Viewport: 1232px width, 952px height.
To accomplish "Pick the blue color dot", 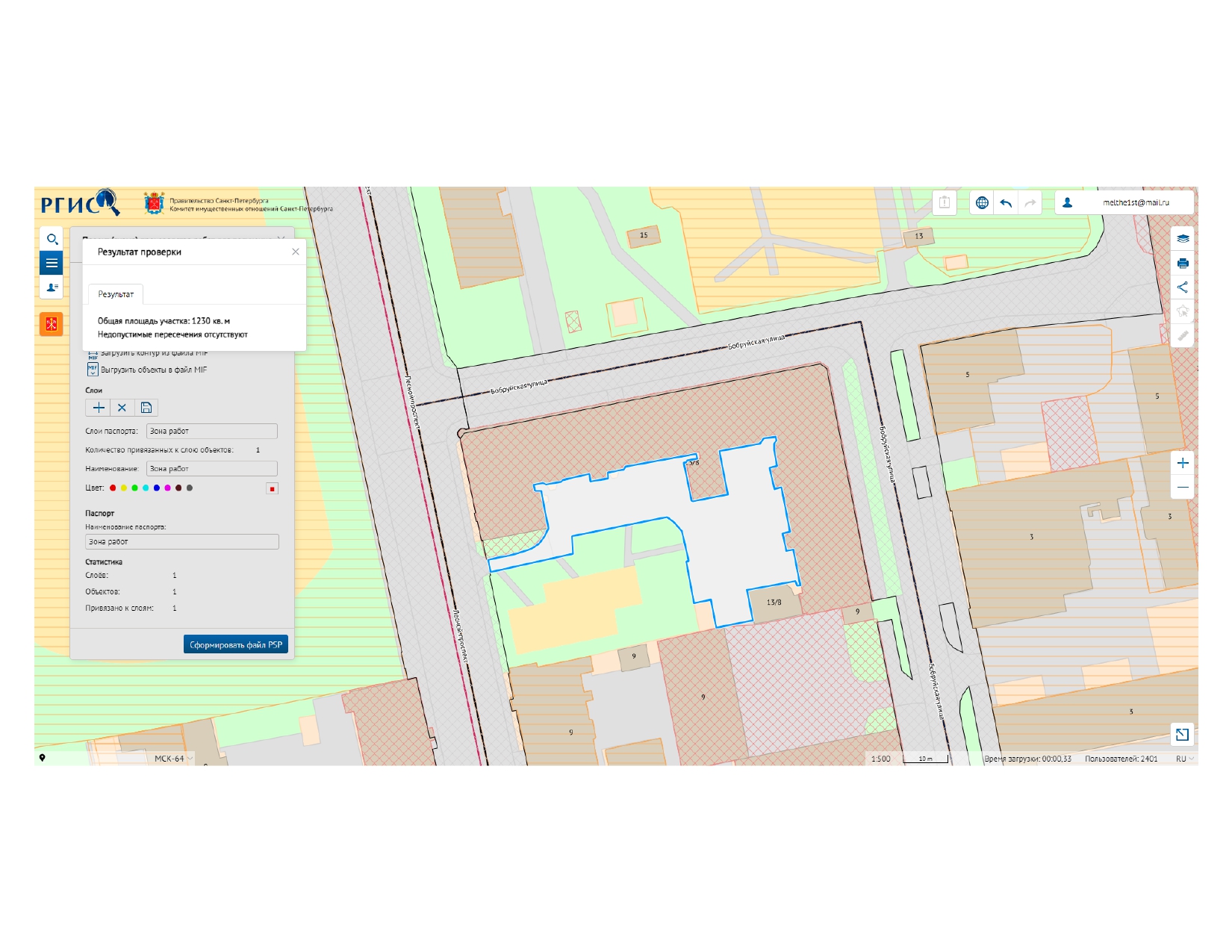I will point(157,488).
